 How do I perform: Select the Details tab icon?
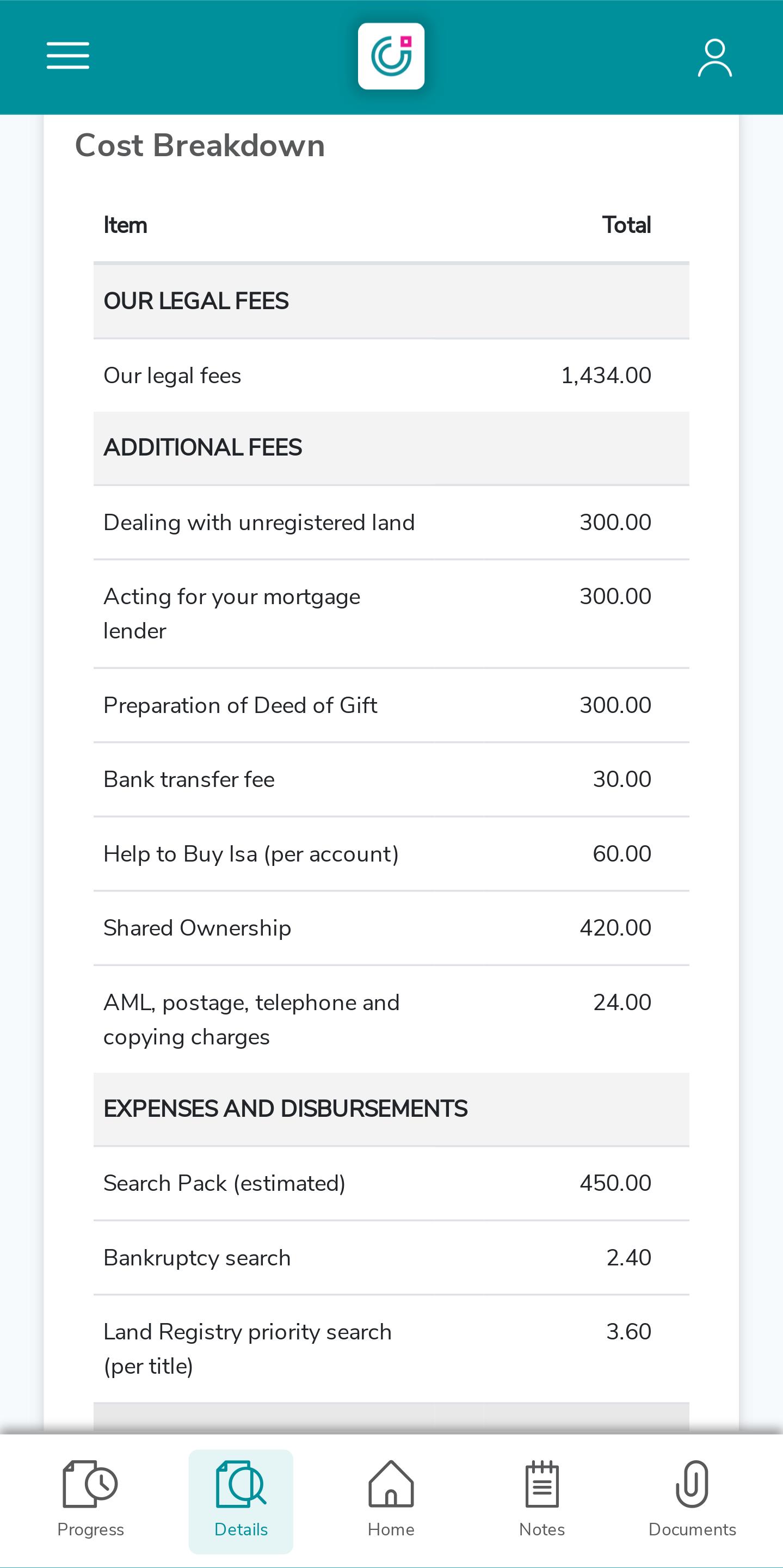(241, 1484)
